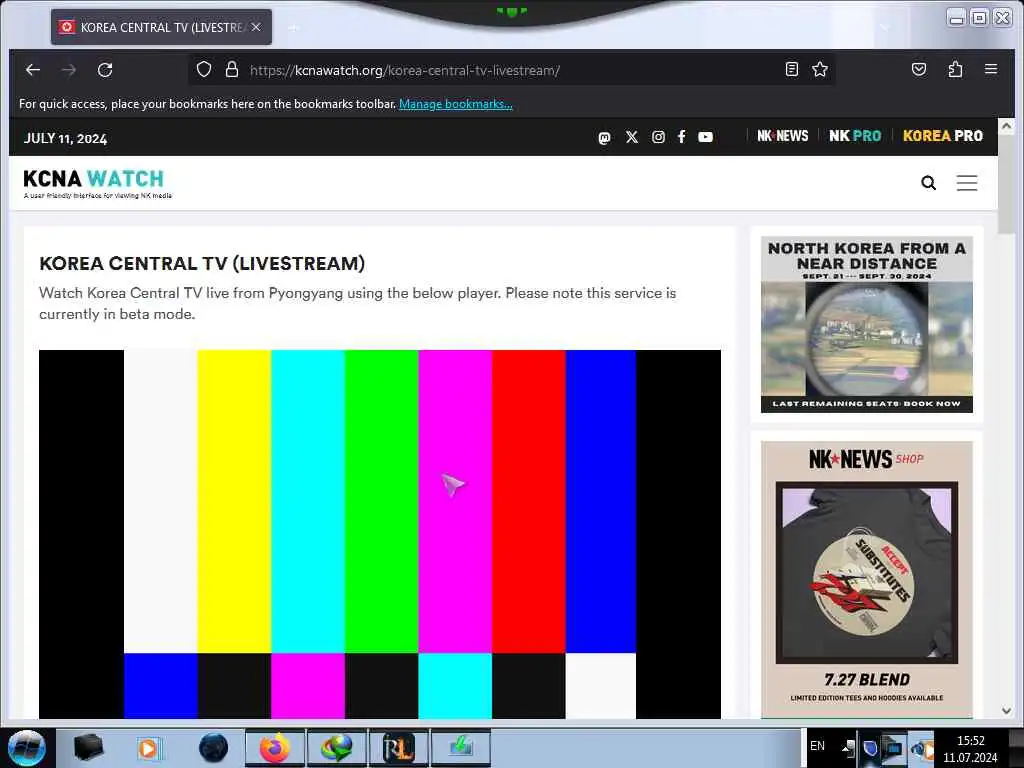Reload the current page
1024x768 pixels.
click(105, 70)
